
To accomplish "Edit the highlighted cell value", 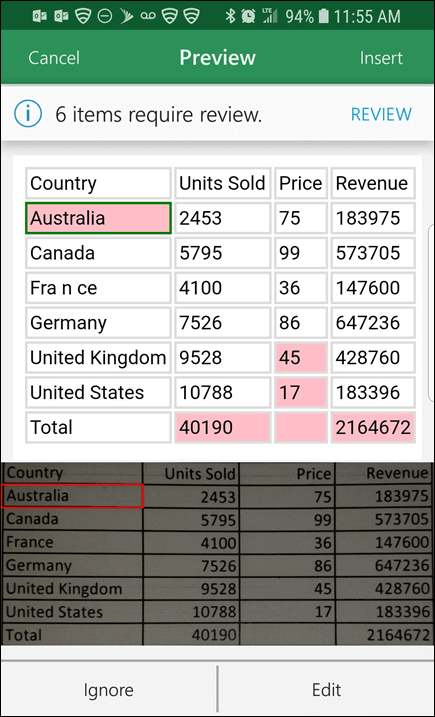I will click(x=326, y=690).
